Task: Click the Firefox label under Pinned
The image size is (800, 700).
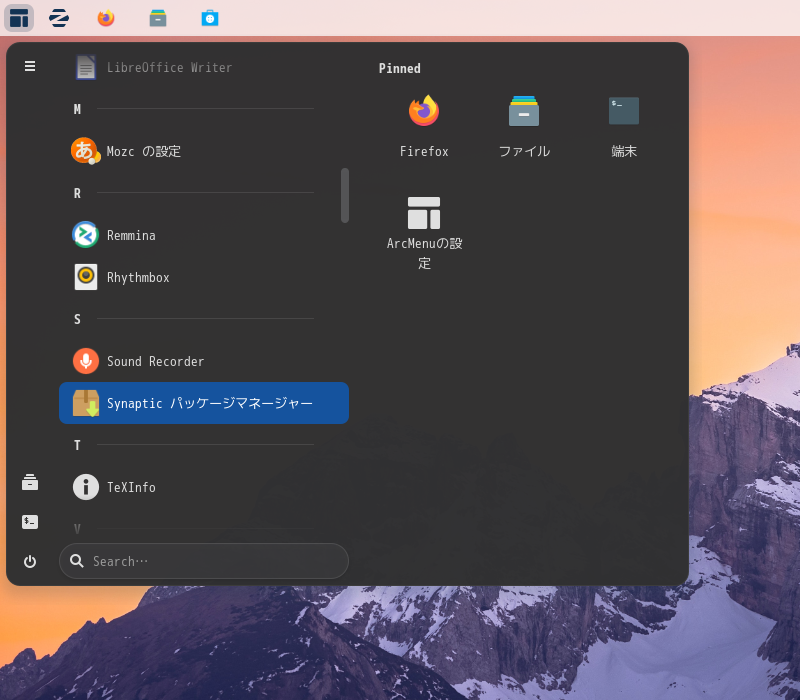Action: click(424, 152)
